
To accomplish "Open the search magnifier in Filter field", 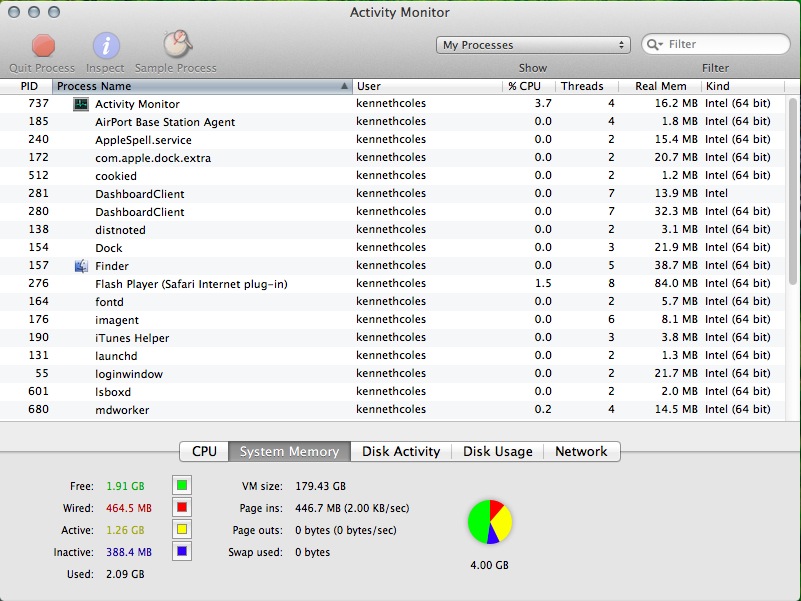I will [x=654, y=44].
